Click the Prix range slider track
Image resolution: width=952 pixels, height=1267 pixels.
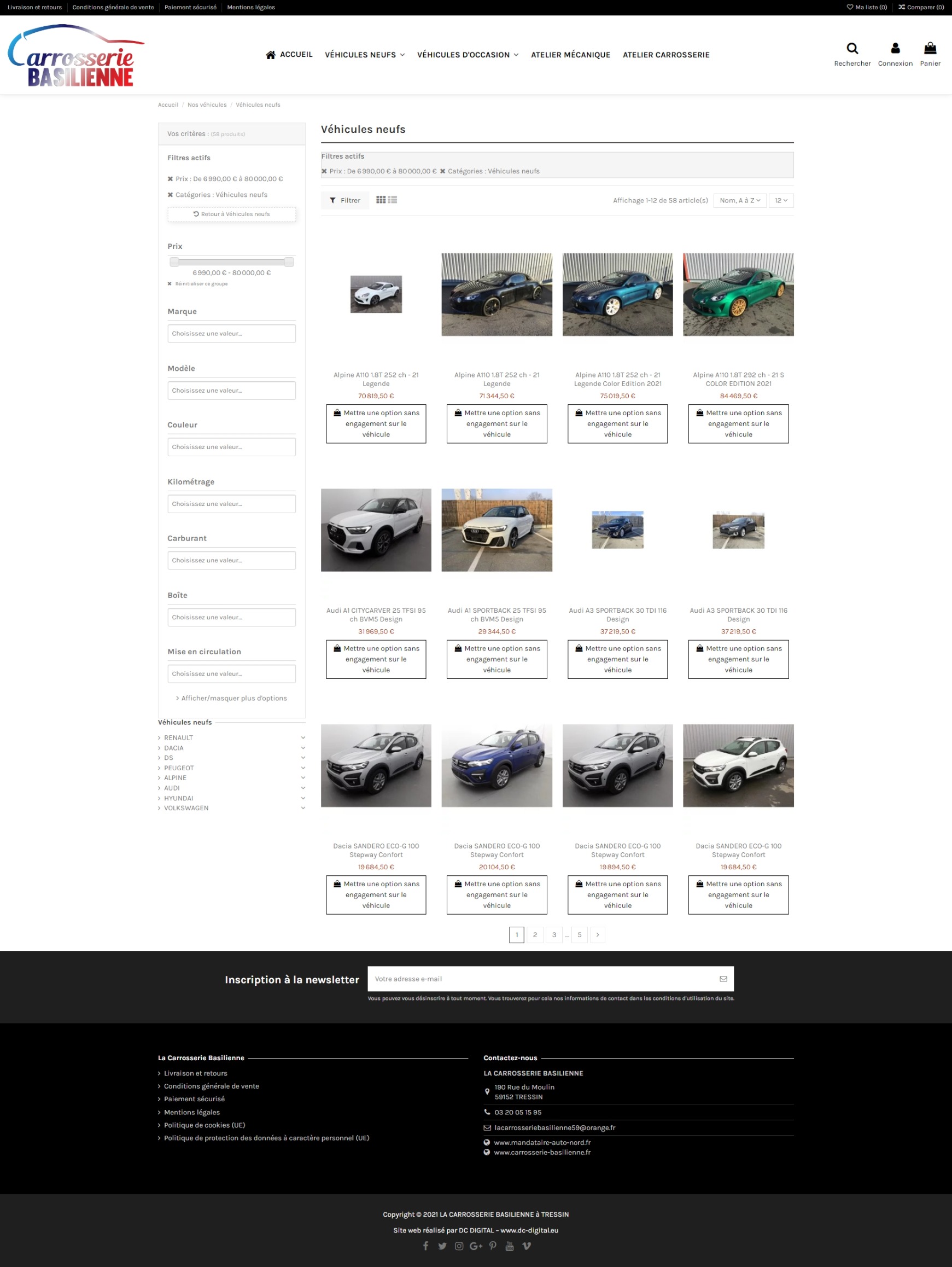click(x=231, y=263)
